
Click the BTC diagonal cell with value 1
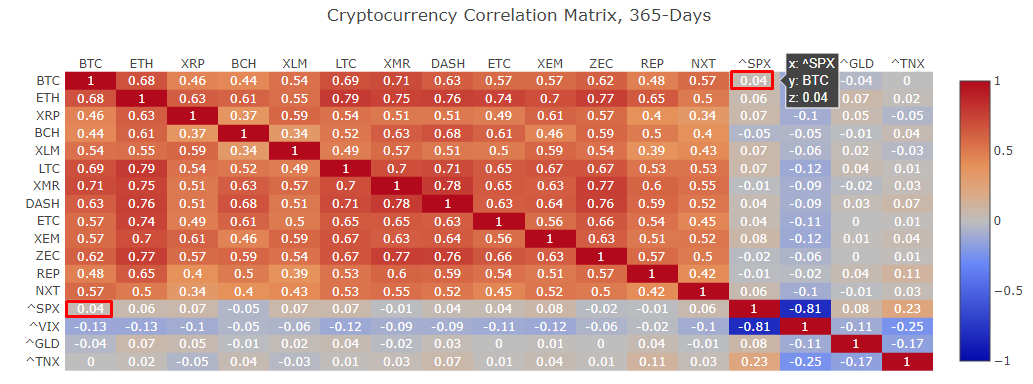[90, 81]
